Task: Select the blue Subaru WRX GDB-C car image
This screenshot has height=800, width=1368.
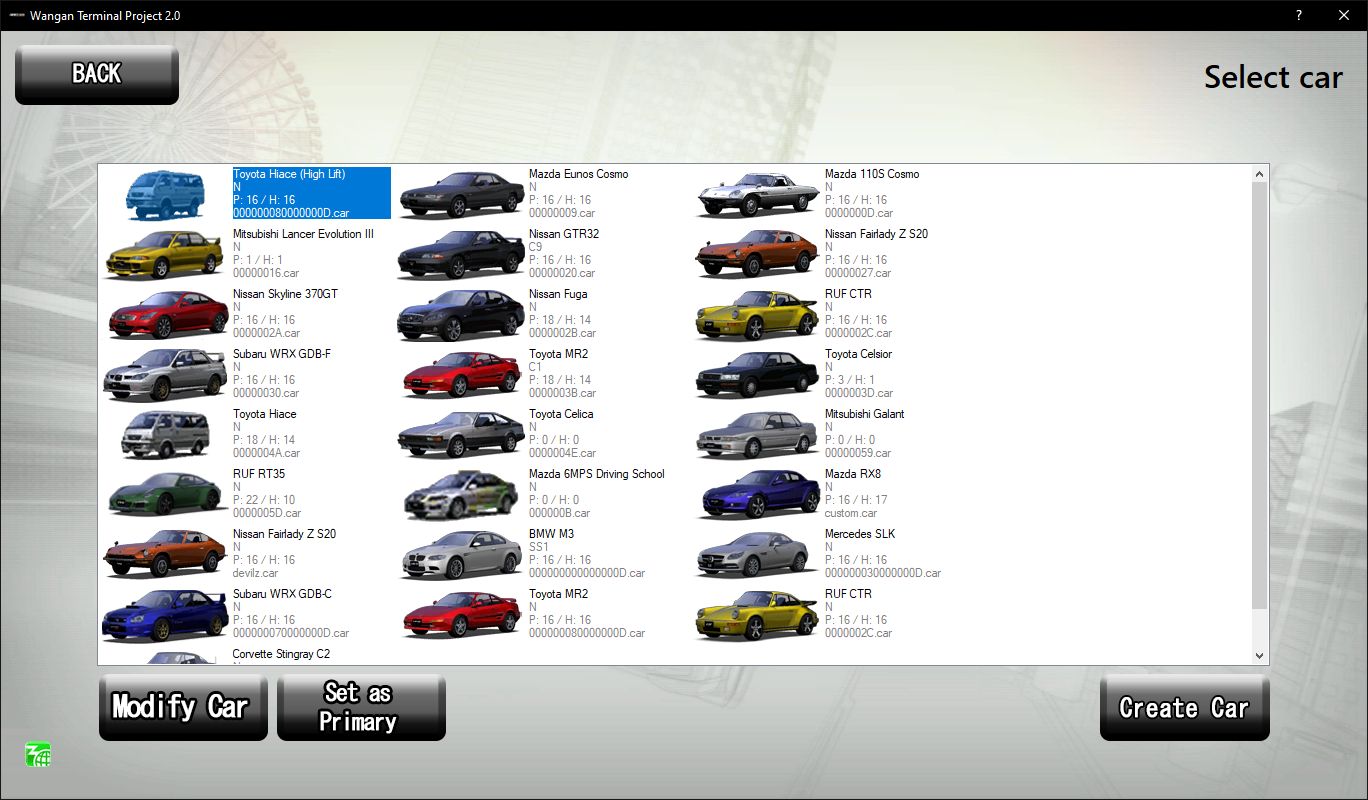Action: (165, 614)
